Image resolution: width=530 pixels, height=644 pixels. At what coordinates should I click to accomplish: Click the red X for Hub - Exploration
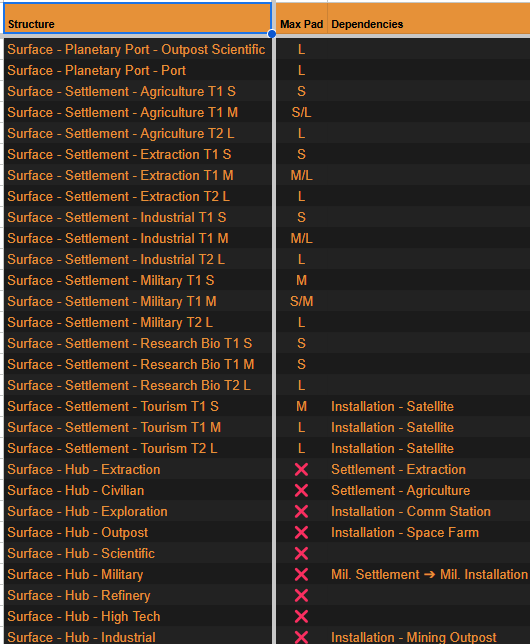(301, 511)
